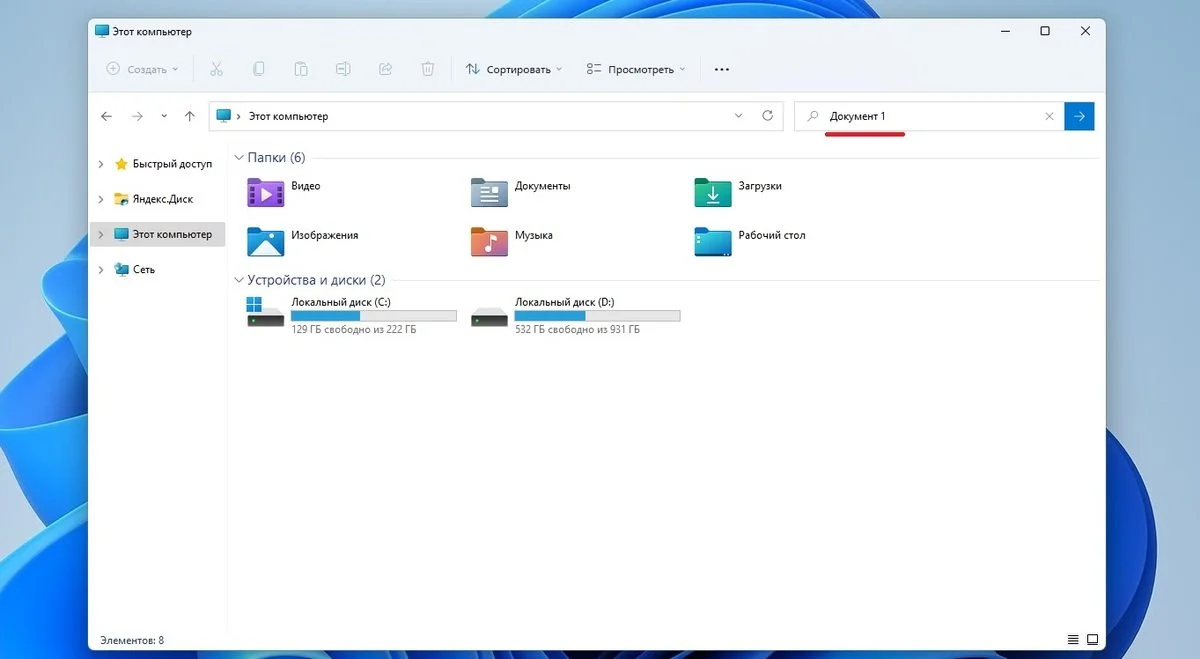The height and width of the screenshot is (659, 1200).
Task: Collapse the Устройства и диски group
Action: pyautogui.click(x=239, y=281)
